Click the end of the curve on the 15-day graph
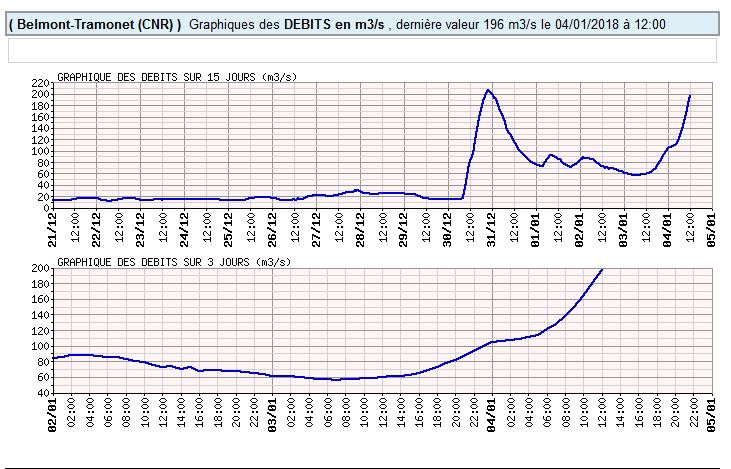The image size is (731, 469). [x=690, y=96]
